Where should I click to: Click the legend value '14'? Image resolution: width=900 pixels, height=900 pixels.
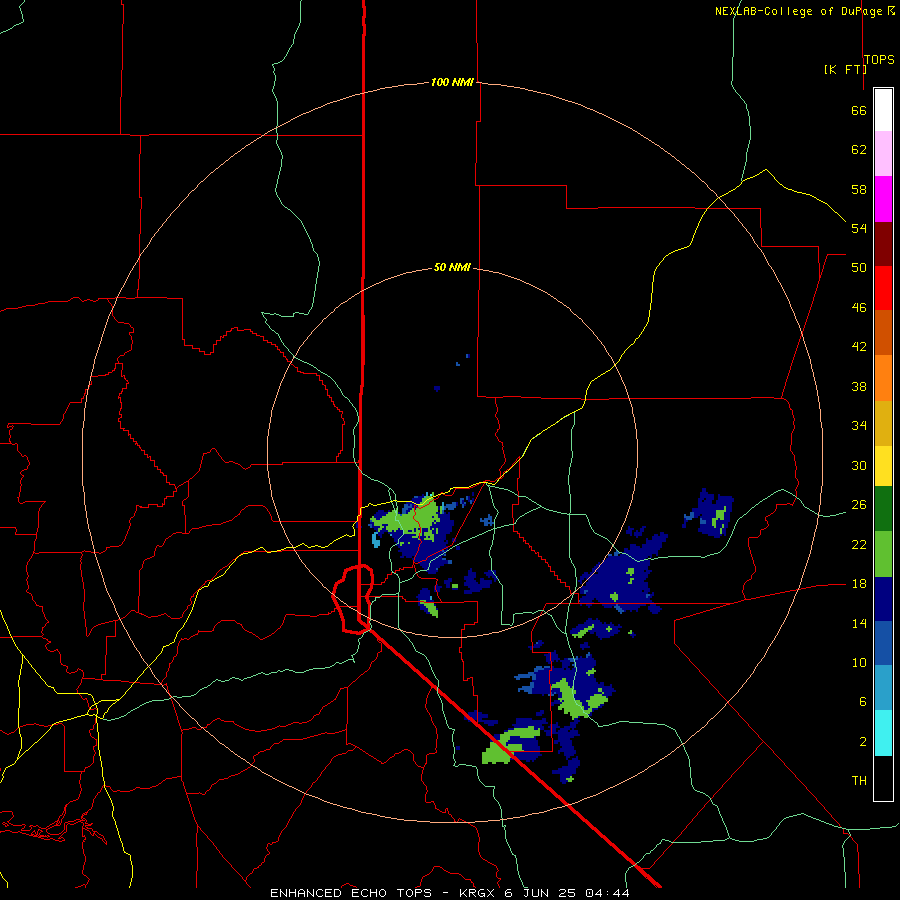click(859, 623)
